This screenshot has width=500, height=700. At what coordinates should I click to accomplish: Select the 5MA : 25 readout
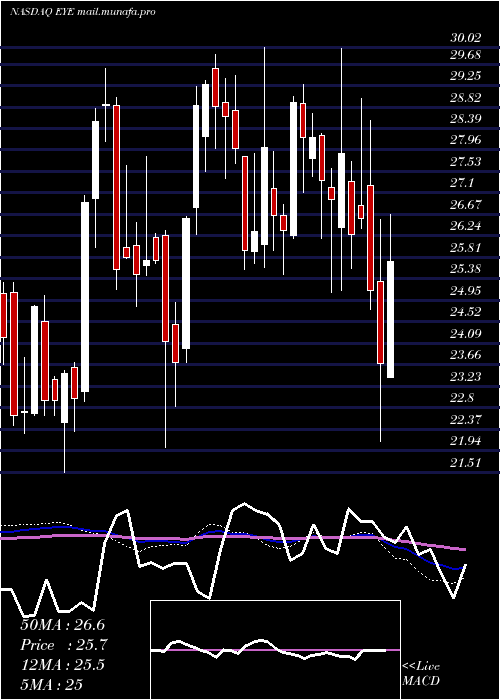click(52, 684)
